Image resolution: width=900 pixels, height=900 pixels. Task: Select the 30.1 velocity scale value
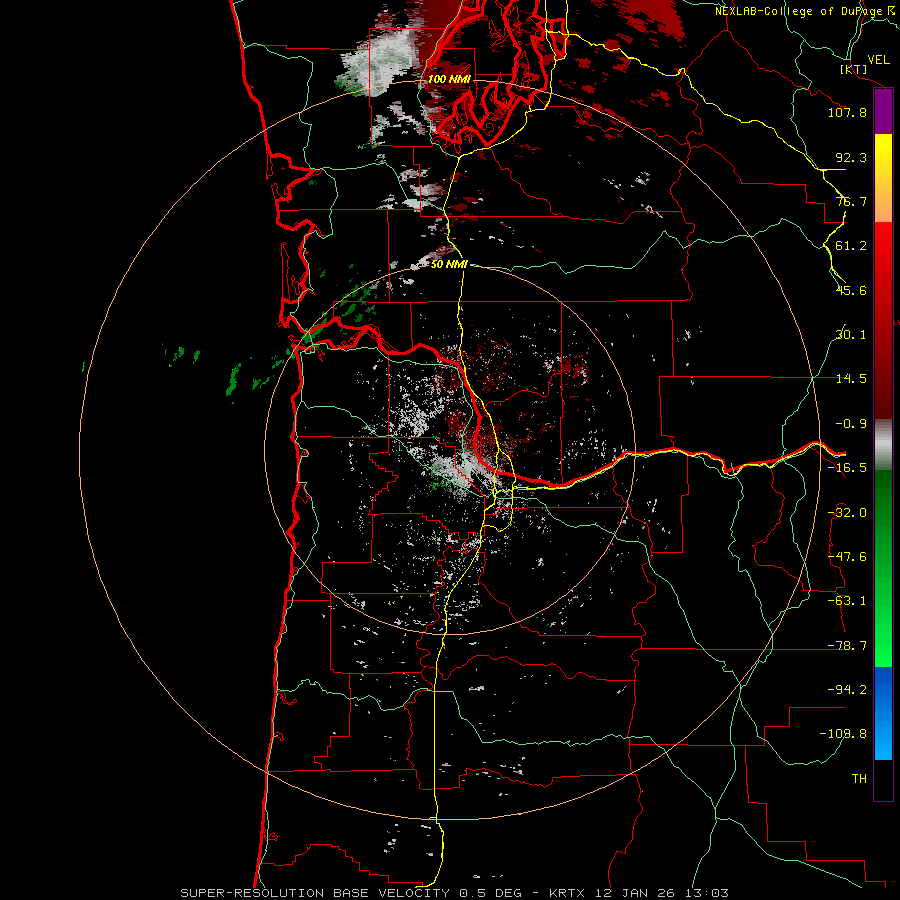pos(851,335)
